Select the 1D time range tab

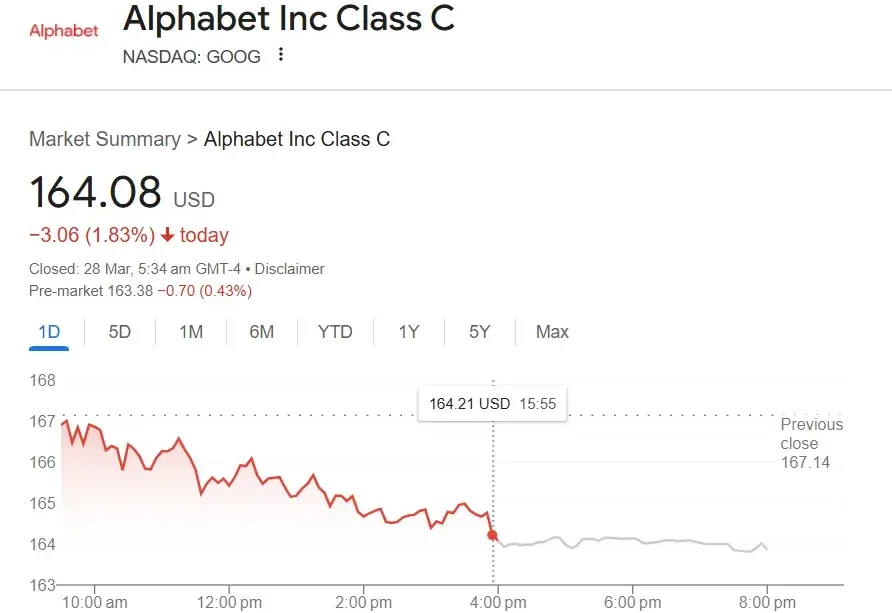pos(49,332)
